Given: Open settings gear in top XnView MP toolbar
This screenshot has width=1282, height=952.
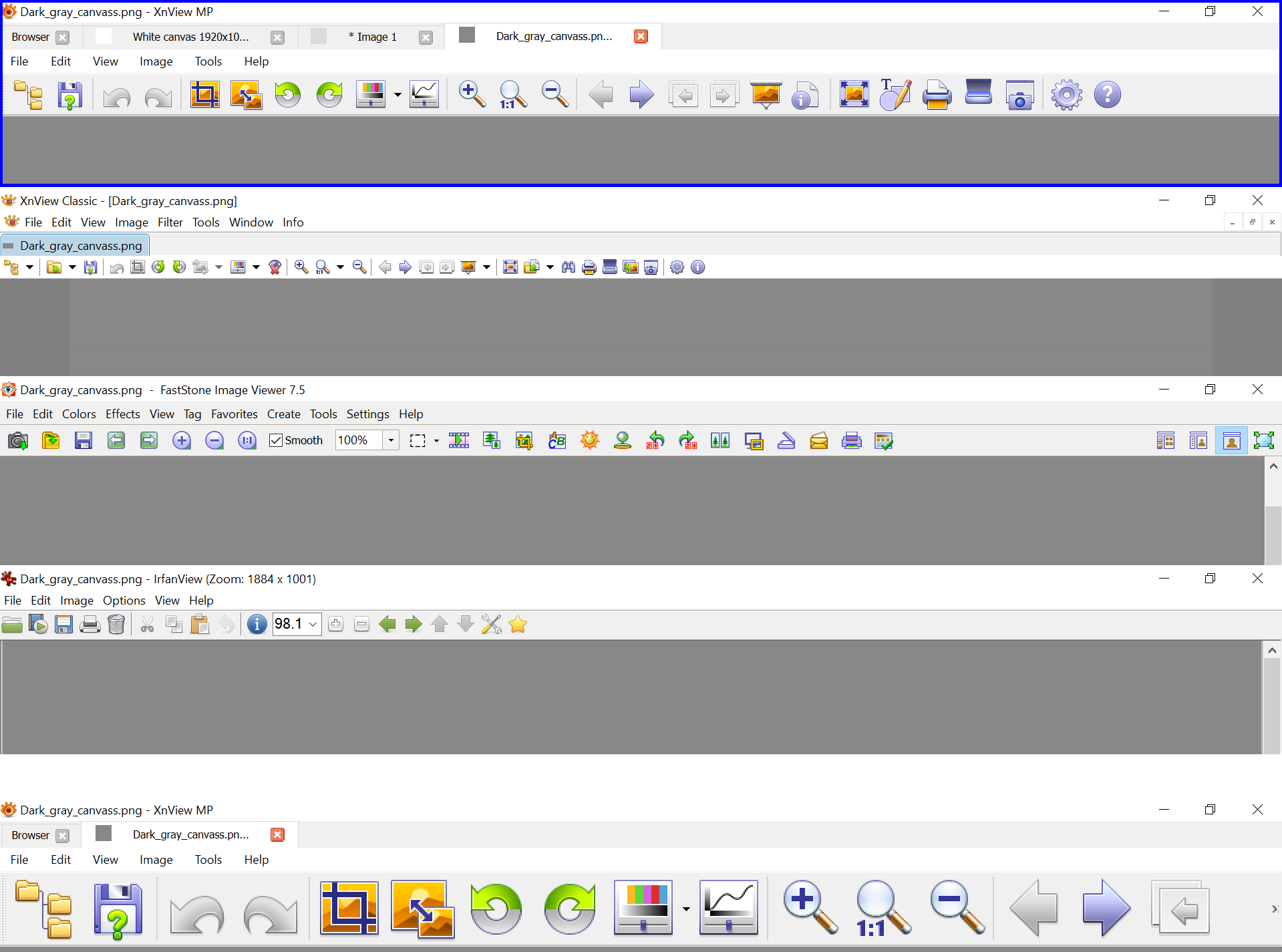Looking at the screenshot, I should tap(1066, 95).
